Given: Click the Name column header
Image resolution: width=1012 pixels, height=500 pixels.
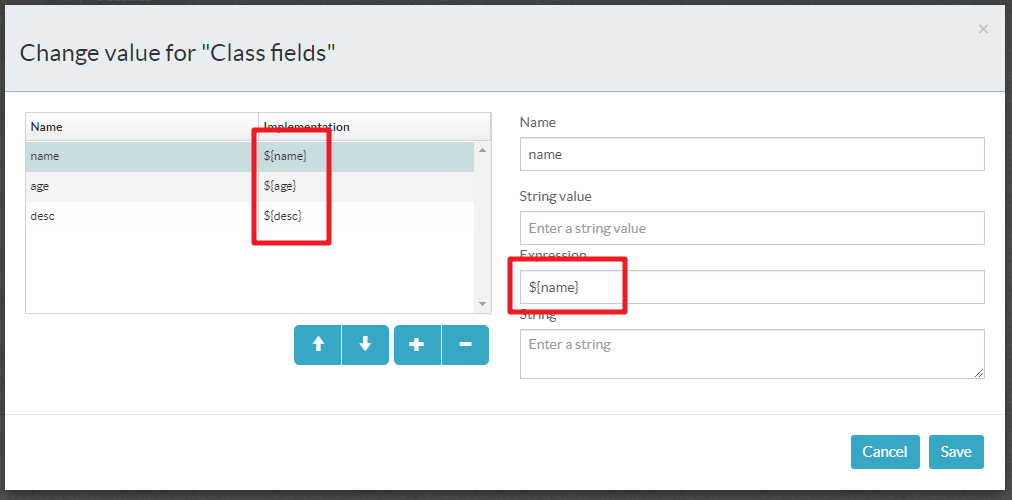Looking at the screenshot, I should 142,127.
